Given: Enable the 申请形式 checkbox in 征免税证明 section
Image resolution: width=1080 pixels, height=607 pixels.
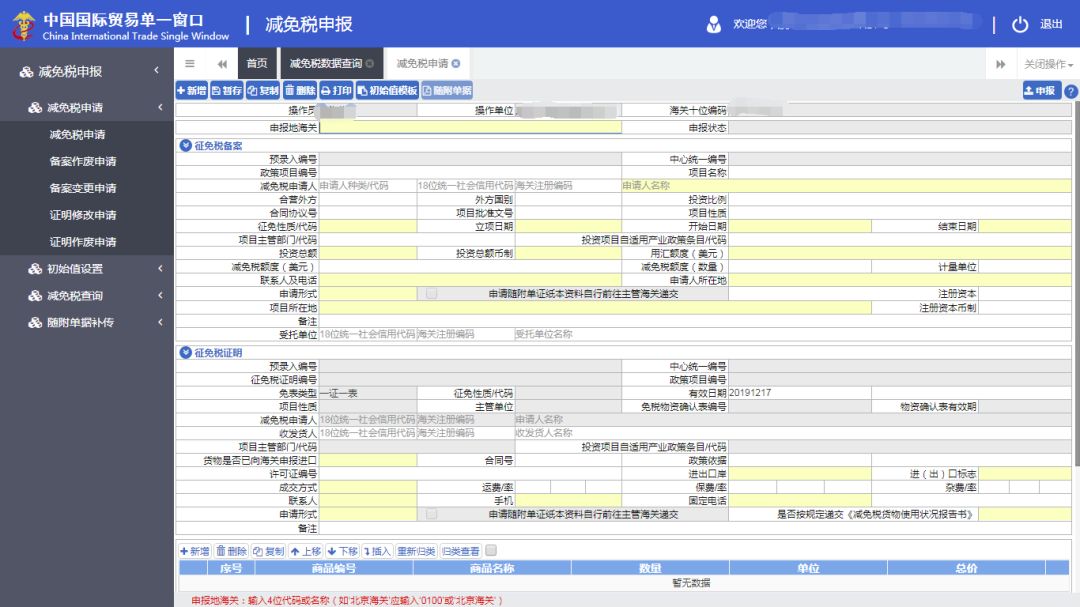Looking at the screenshot, I should [431, 515].
